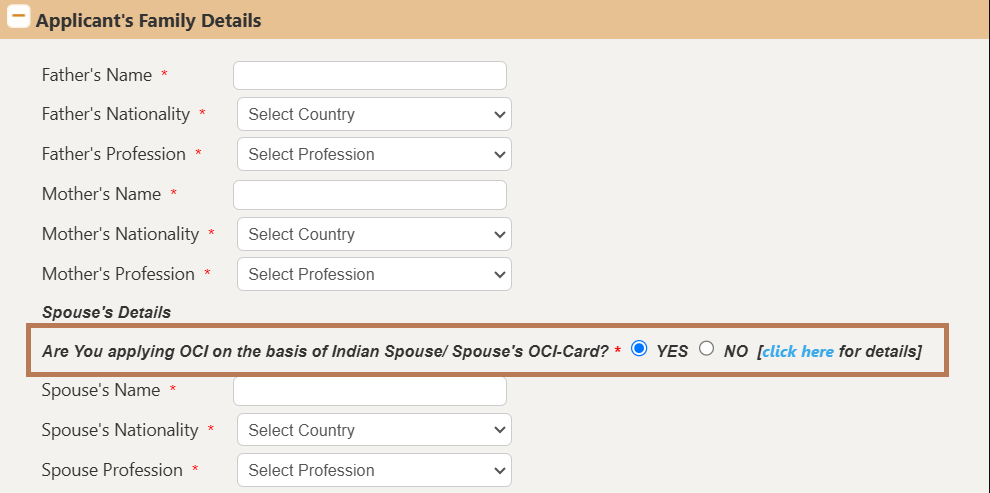
Task: Click the Spouse's Details subheading text
Action: [x=106, y=312]
